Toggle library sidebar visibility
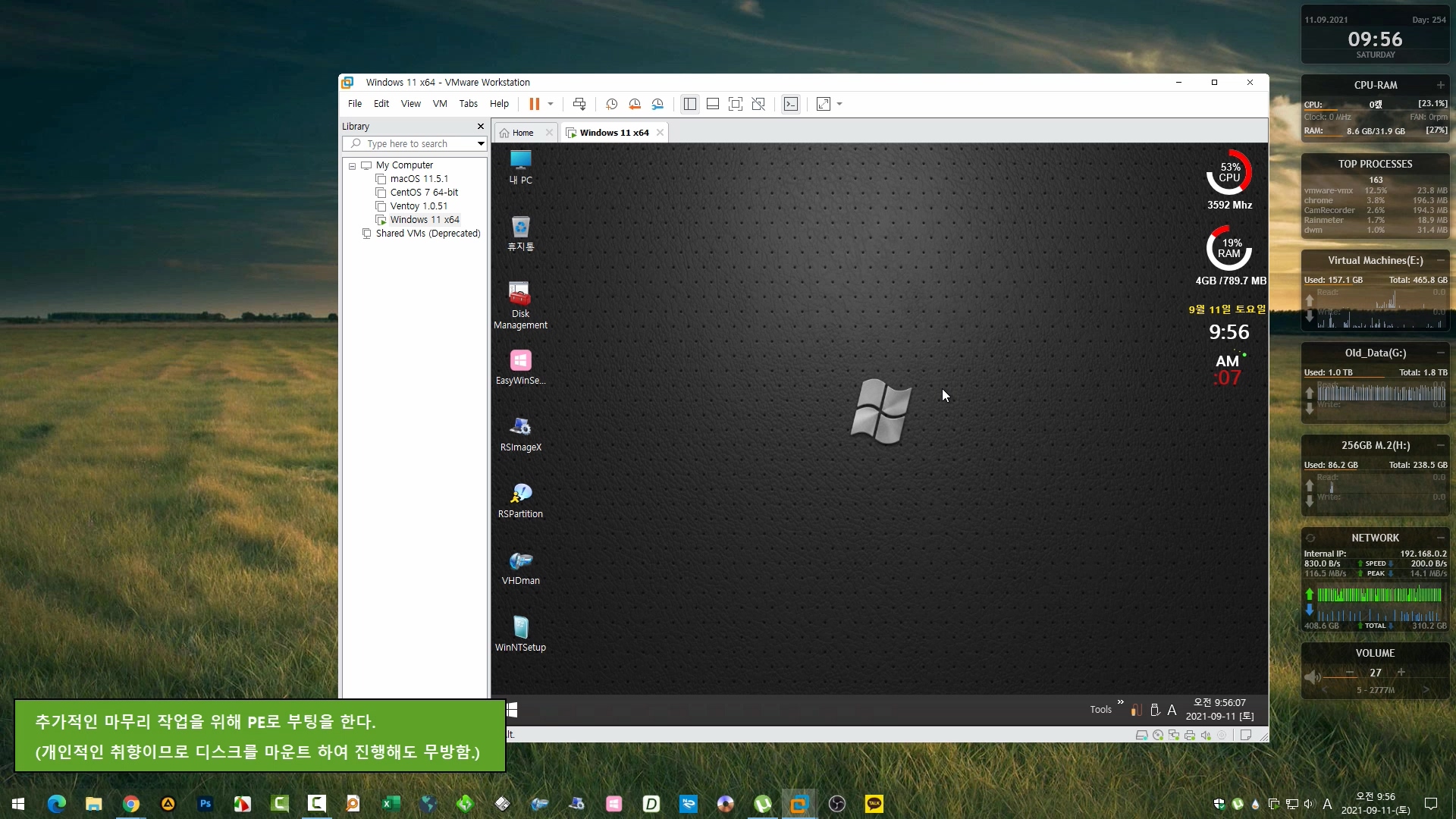The image size is (1456, 819). coord(689,104)
